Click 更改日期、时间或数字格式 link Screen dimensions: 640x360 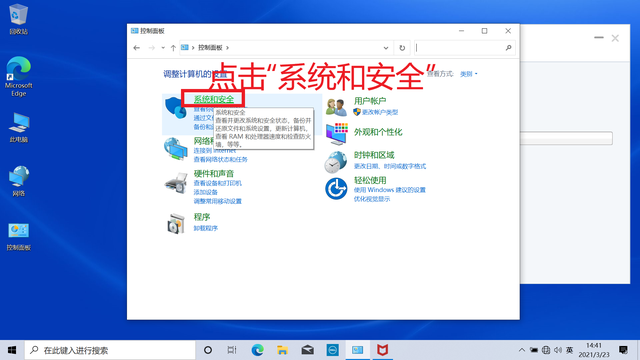[389, 166]
